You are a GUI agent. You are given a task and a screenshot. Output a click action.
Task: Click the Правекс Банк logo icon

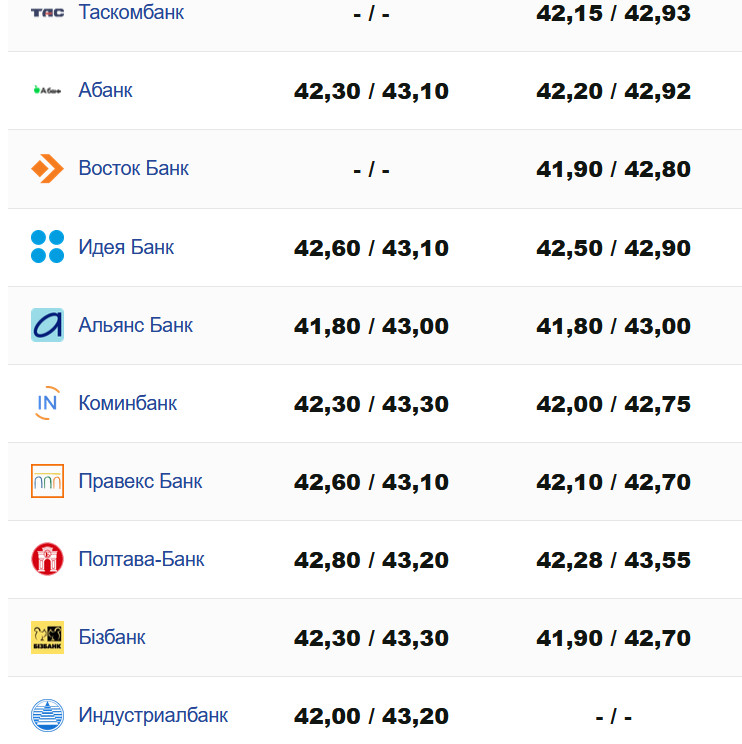click(x=47, y=481)
